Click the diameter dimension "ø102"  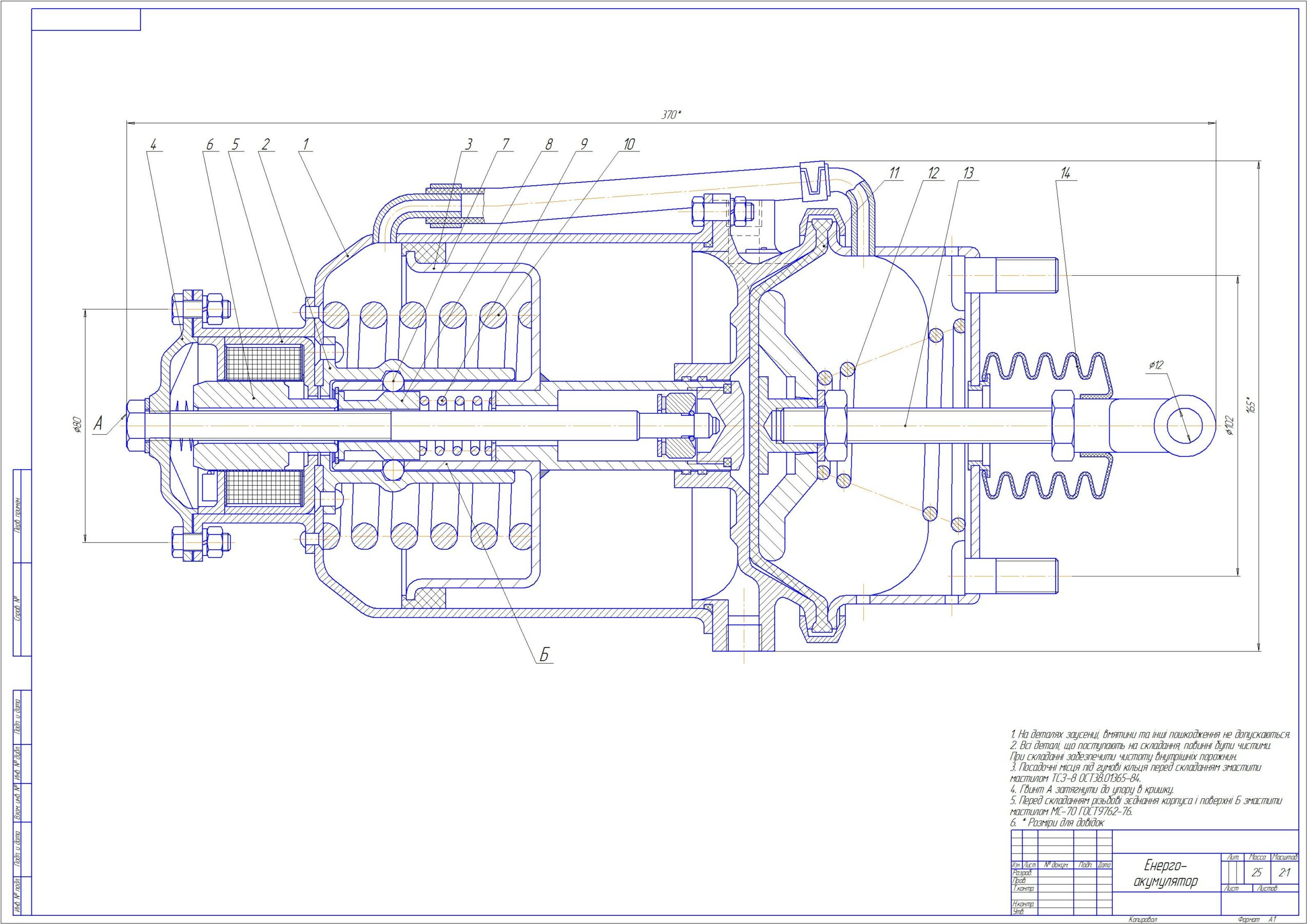point(1230,426)
